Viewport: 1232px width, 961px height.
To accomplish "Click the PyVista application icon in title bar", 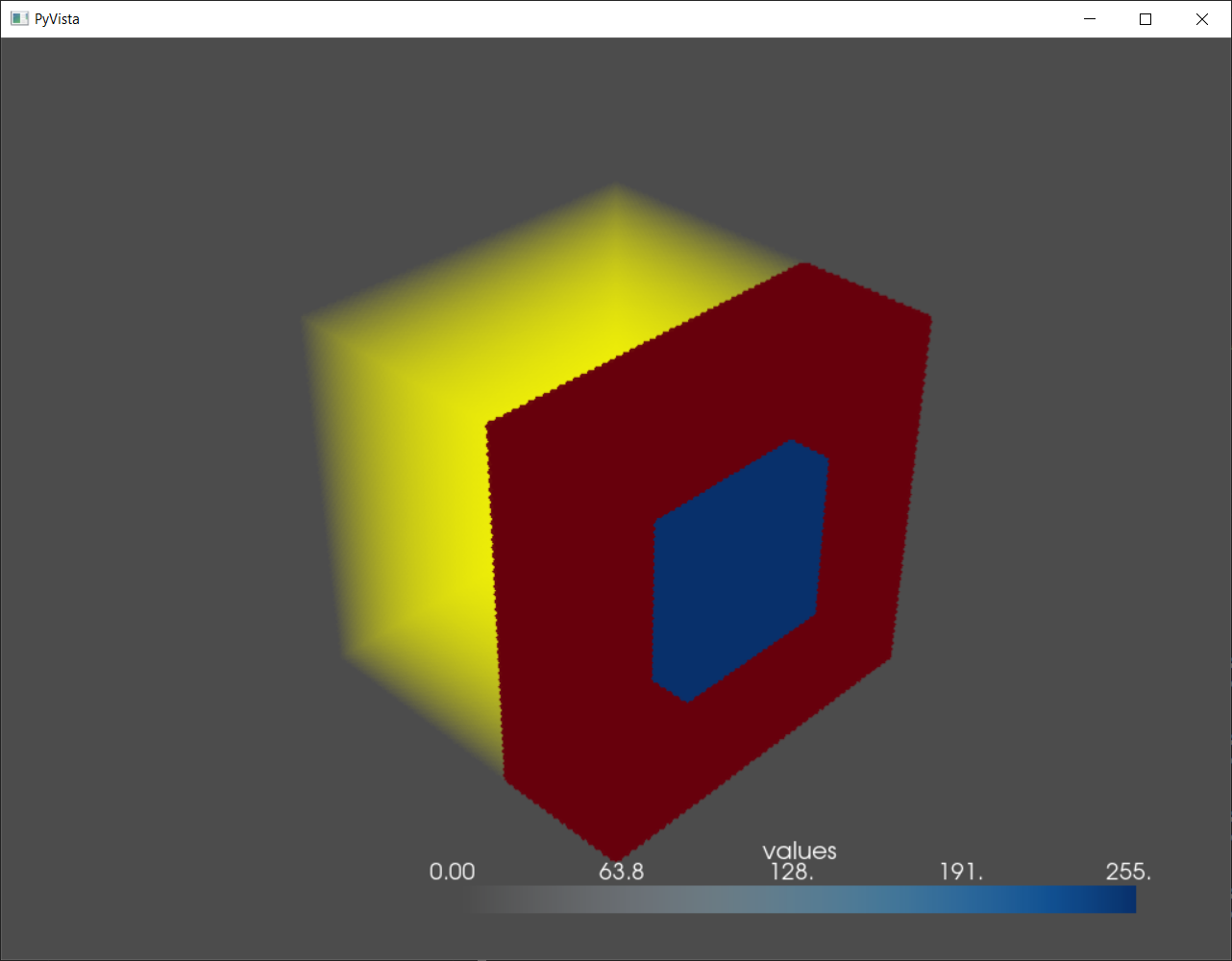I will pyautogui.click(x=19, y=18).
